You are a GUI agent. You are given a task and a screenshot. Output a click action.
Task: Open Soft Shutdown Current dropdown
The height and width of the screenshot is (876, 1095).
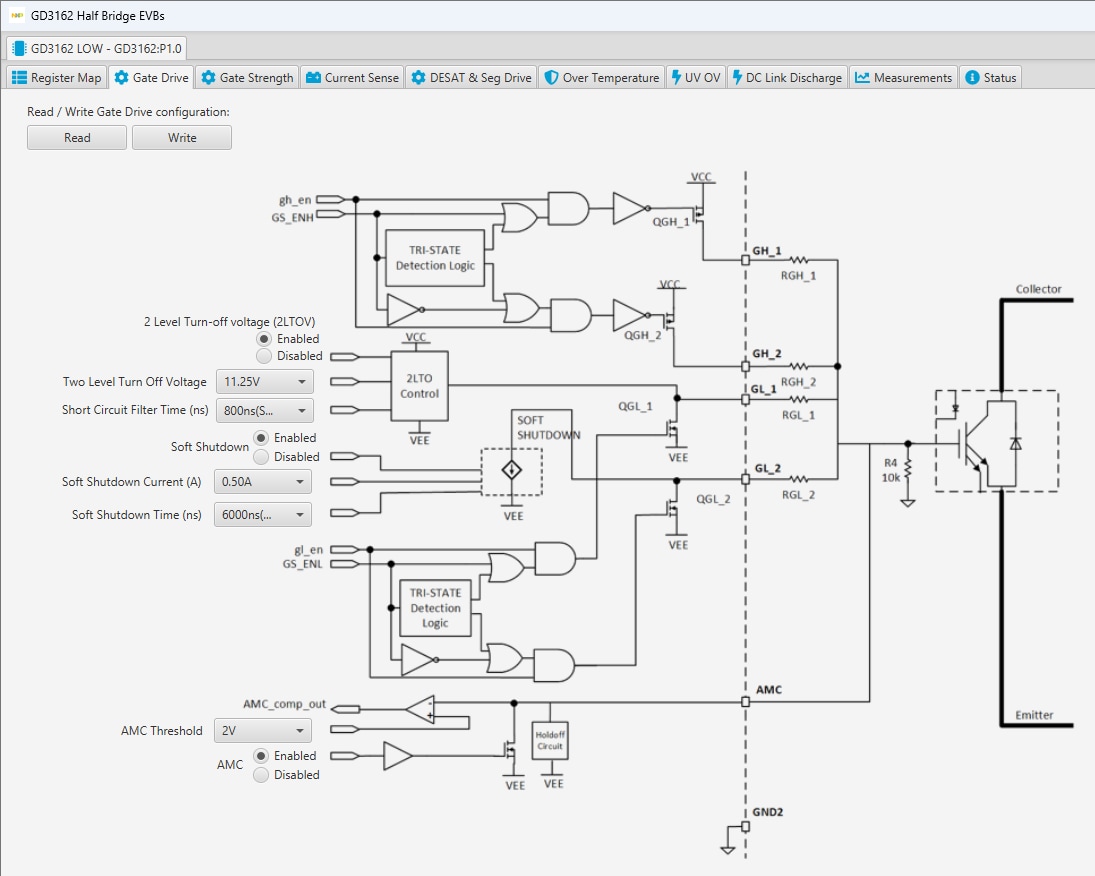pos(263,482)
